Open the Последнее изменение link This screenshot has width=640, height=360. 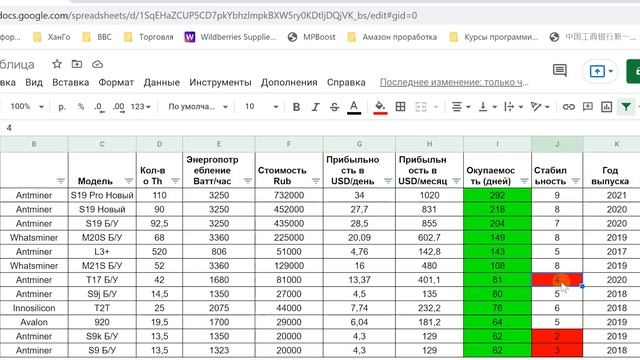(454, 82)
